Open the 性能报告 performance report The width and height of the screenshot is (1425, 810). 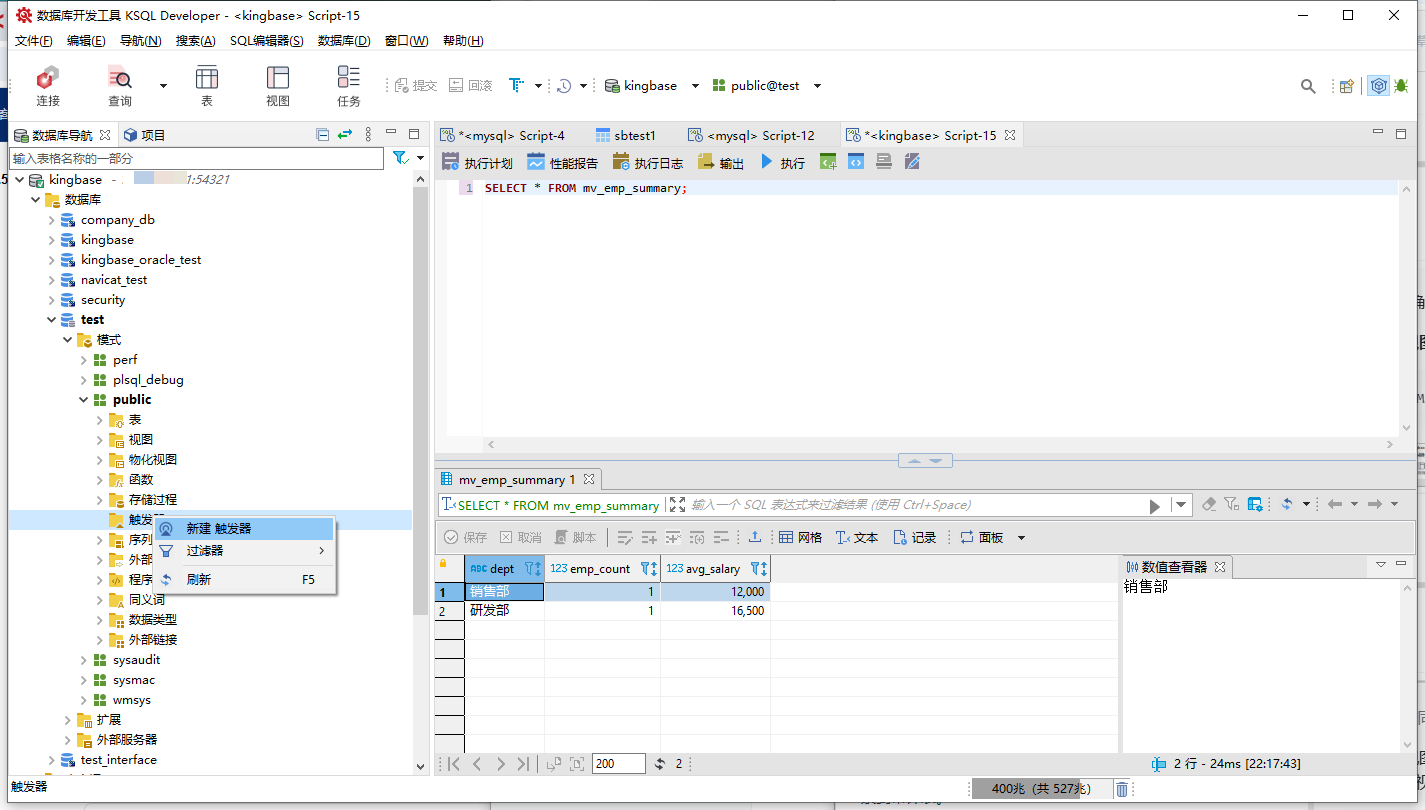coord(562,163)
